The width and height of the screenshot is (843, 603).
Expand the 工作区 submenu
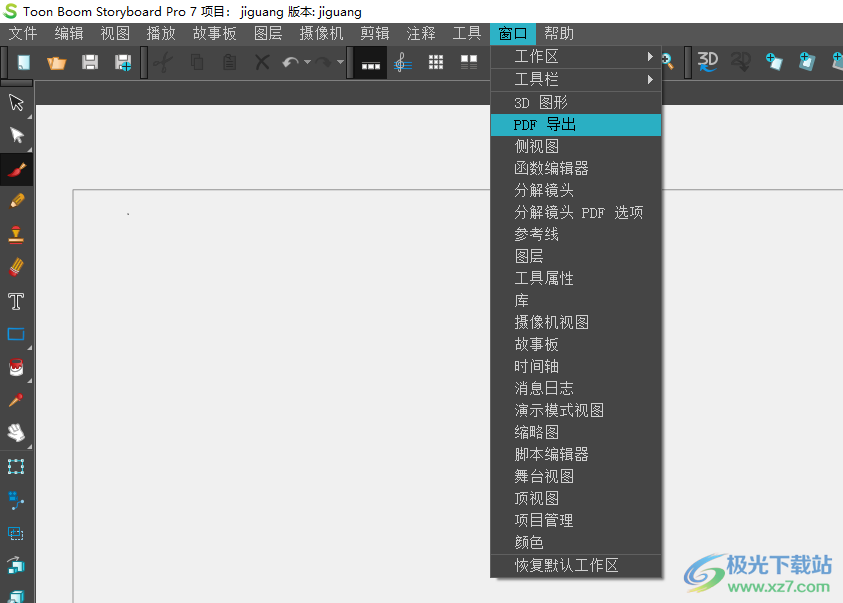click(576, 56)
